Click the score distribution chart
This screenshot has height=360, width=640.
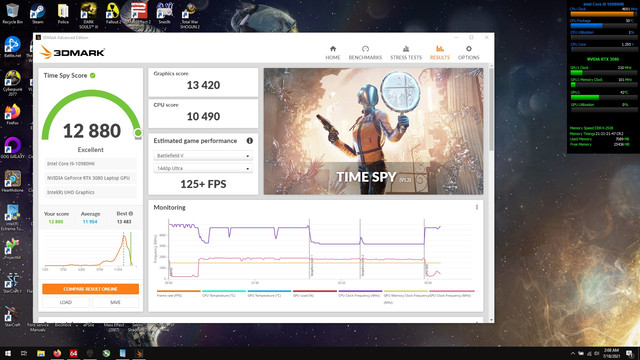coord(90,251)
